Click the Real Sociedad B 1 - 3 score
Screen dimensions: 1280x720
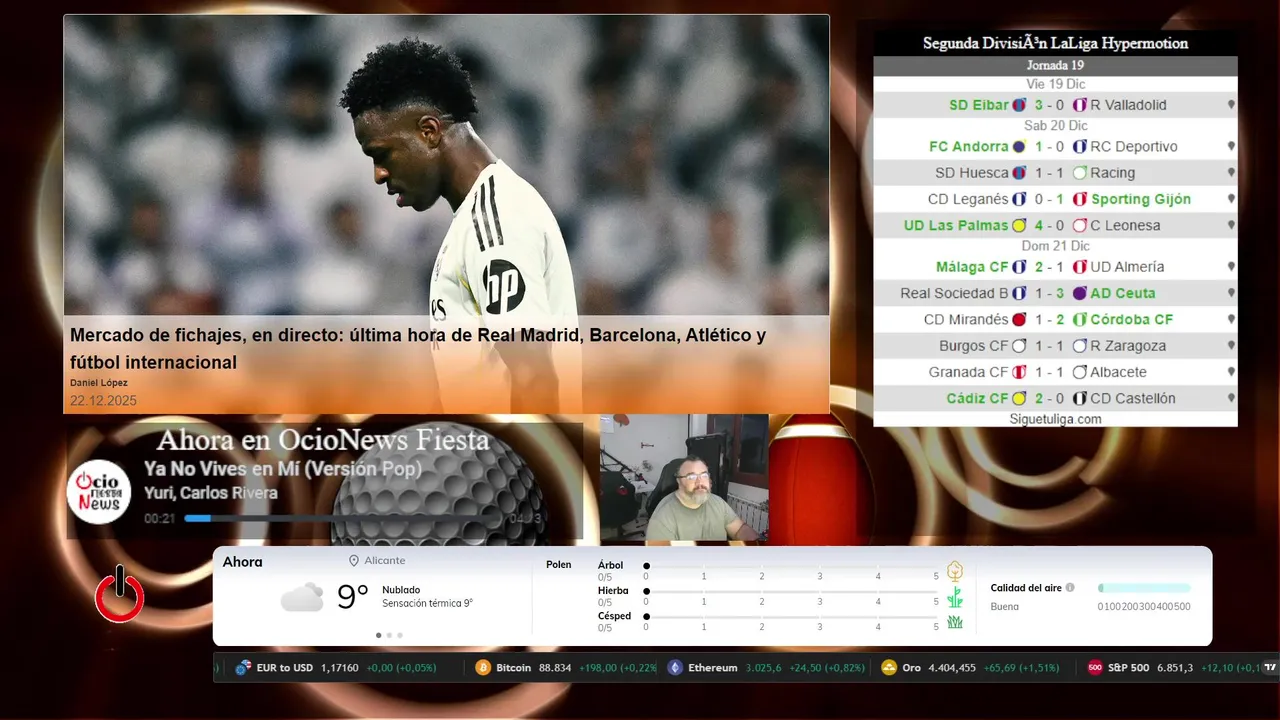coord(1050,294)
